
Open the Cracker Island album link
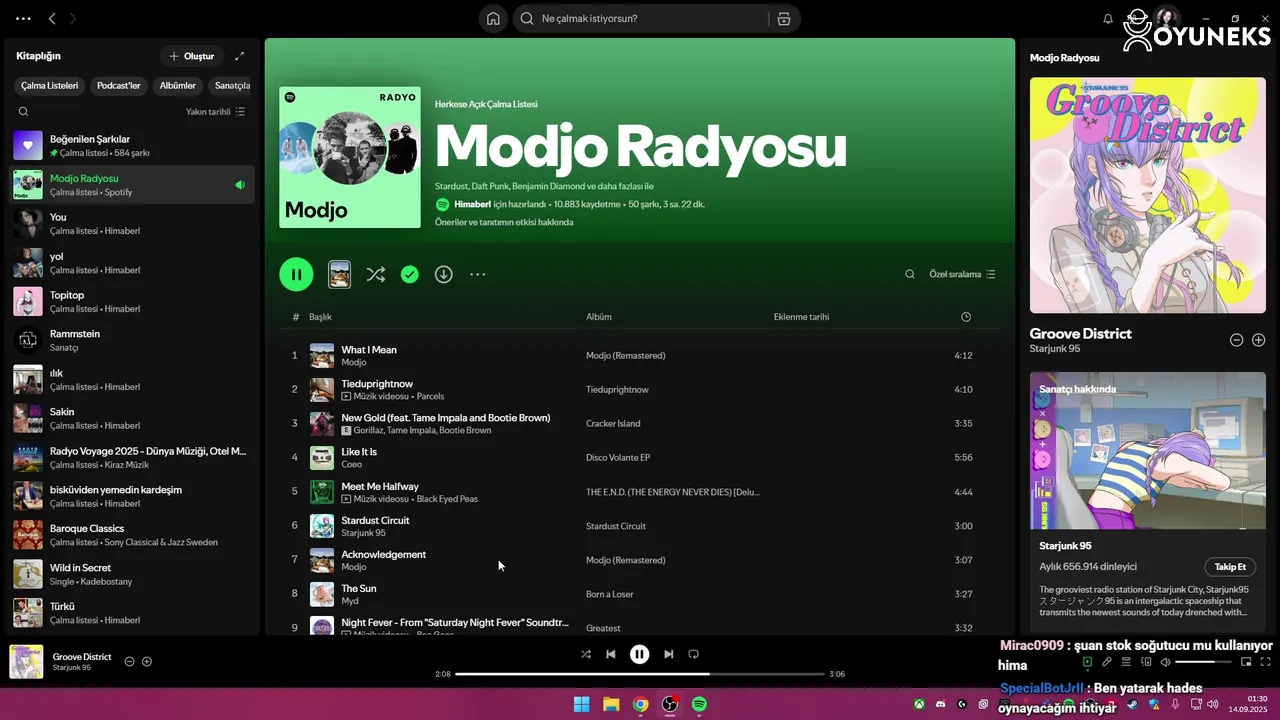click(613, 424)
